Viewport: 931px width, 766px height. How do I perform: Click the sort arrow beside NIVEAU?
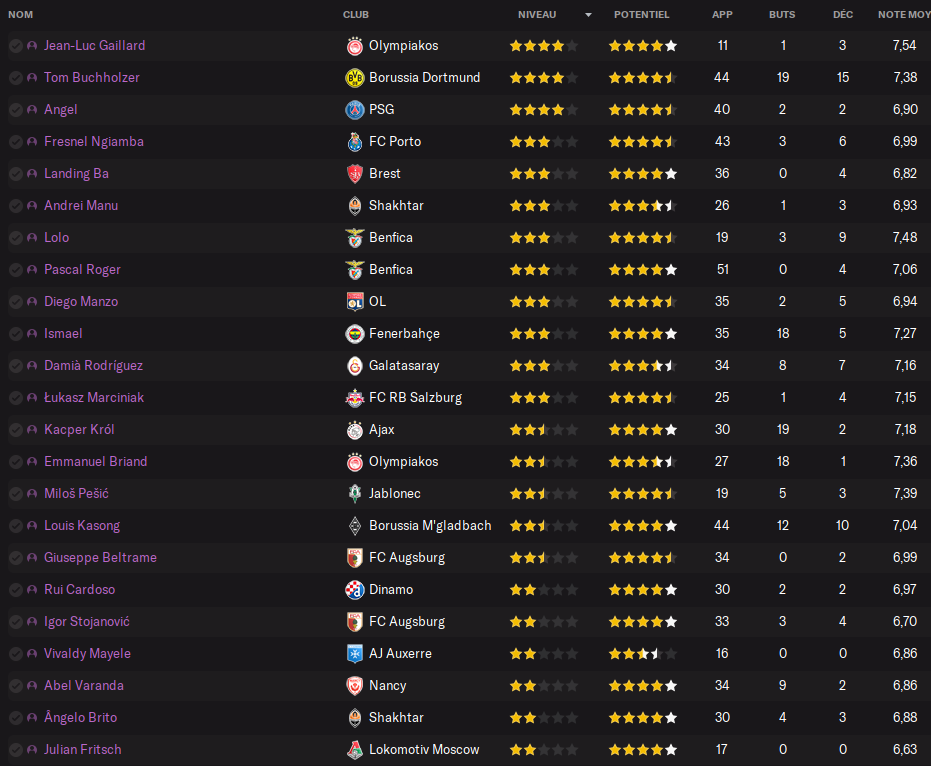point(588,15)
